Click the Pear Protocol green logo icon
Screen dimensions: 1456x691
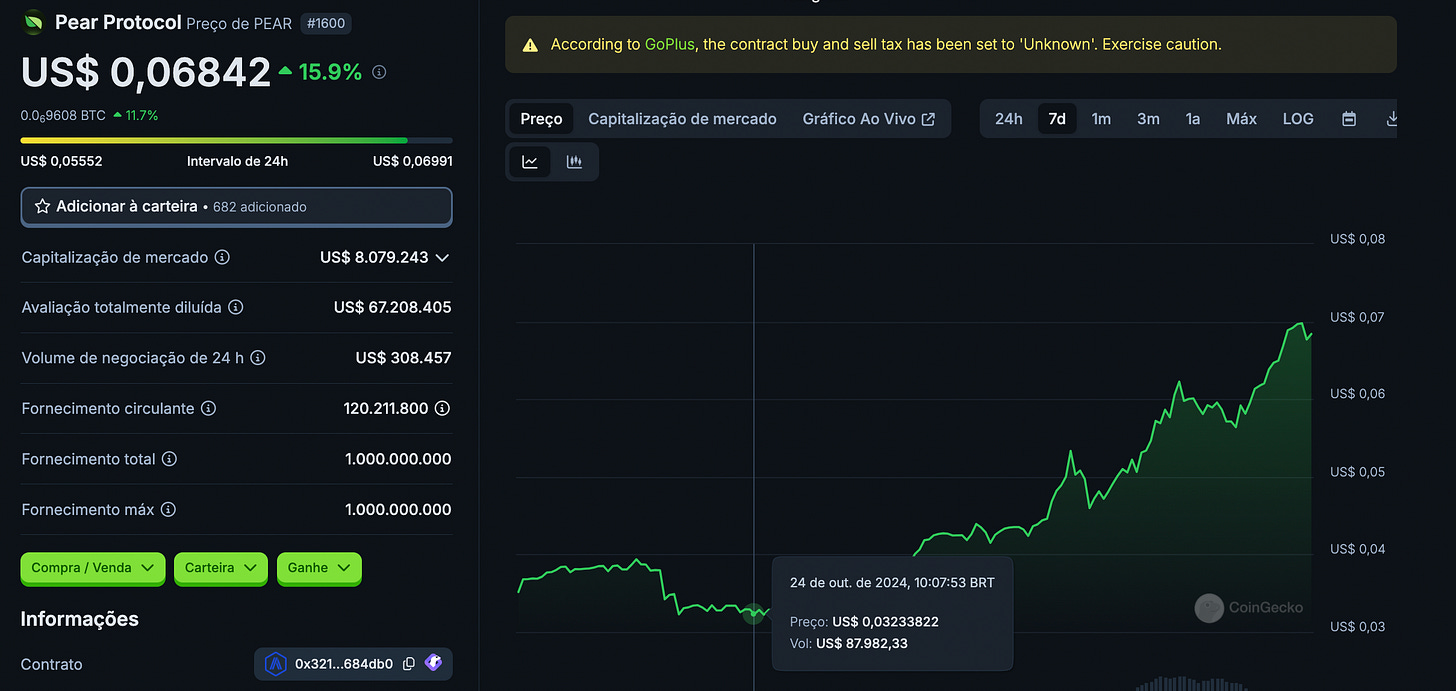pos(34,22)
